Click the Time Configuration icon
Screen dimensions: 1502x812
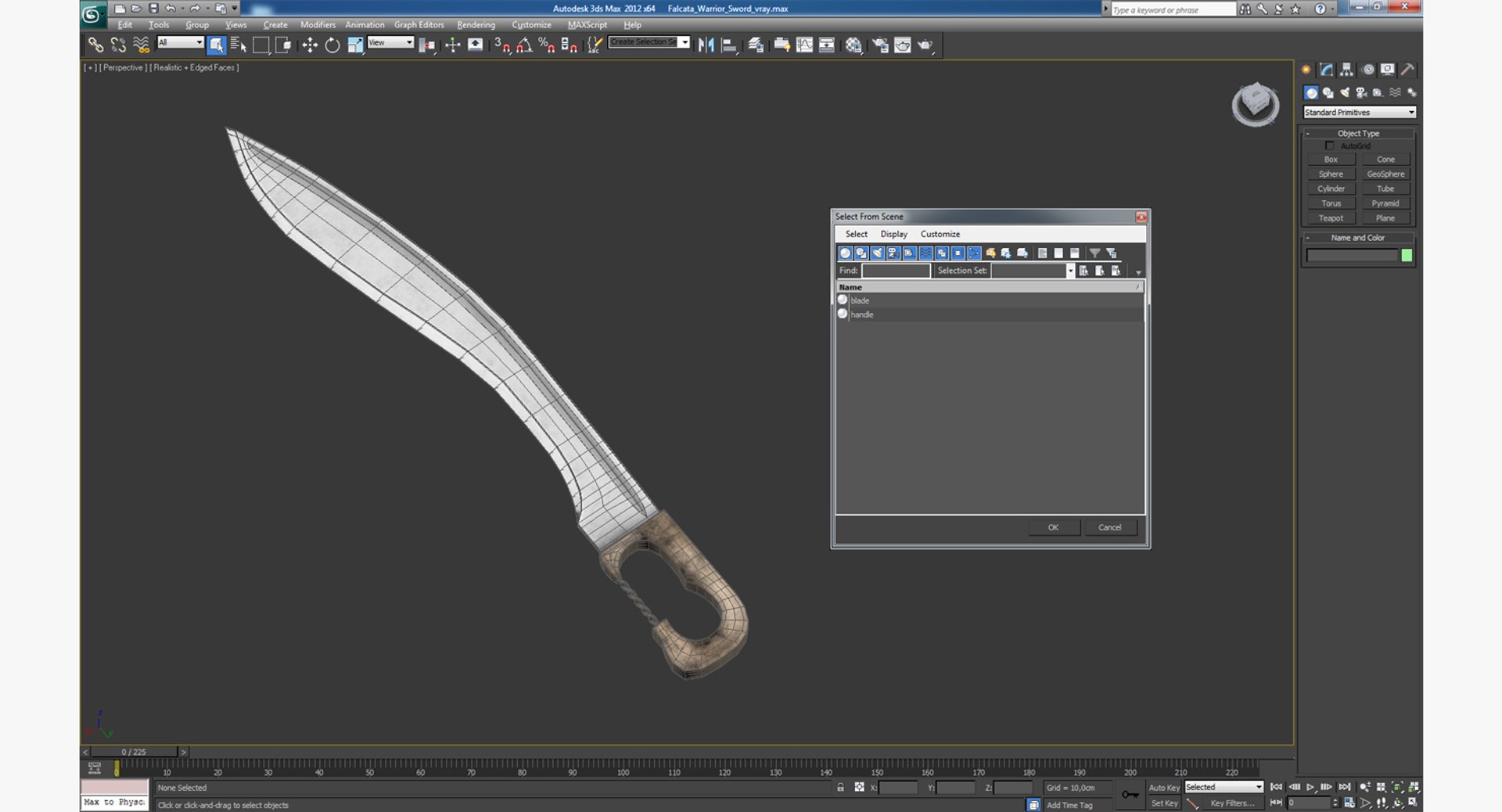click(1349, 803)
